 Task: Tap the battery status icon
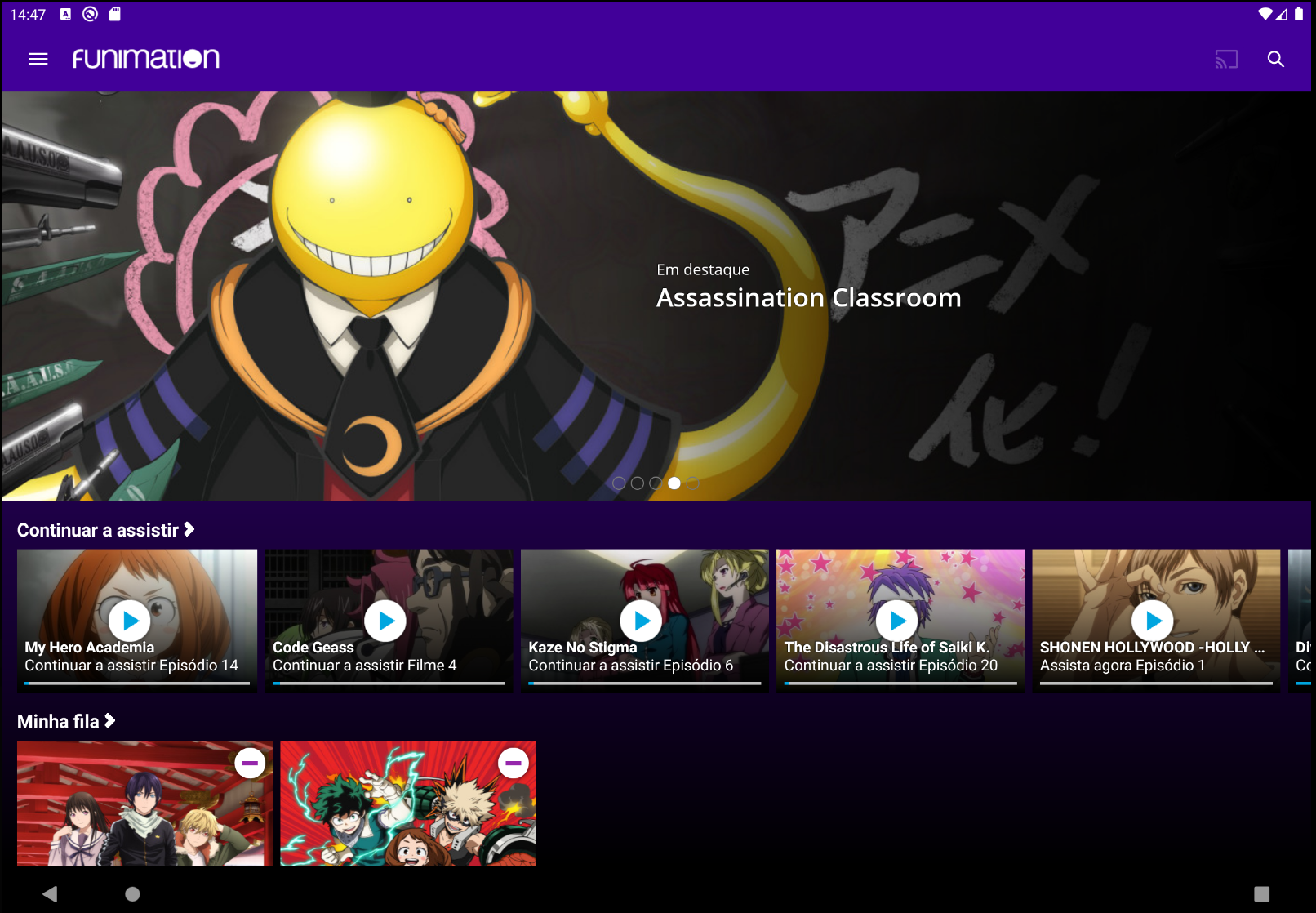click(x=1299, y=14)
